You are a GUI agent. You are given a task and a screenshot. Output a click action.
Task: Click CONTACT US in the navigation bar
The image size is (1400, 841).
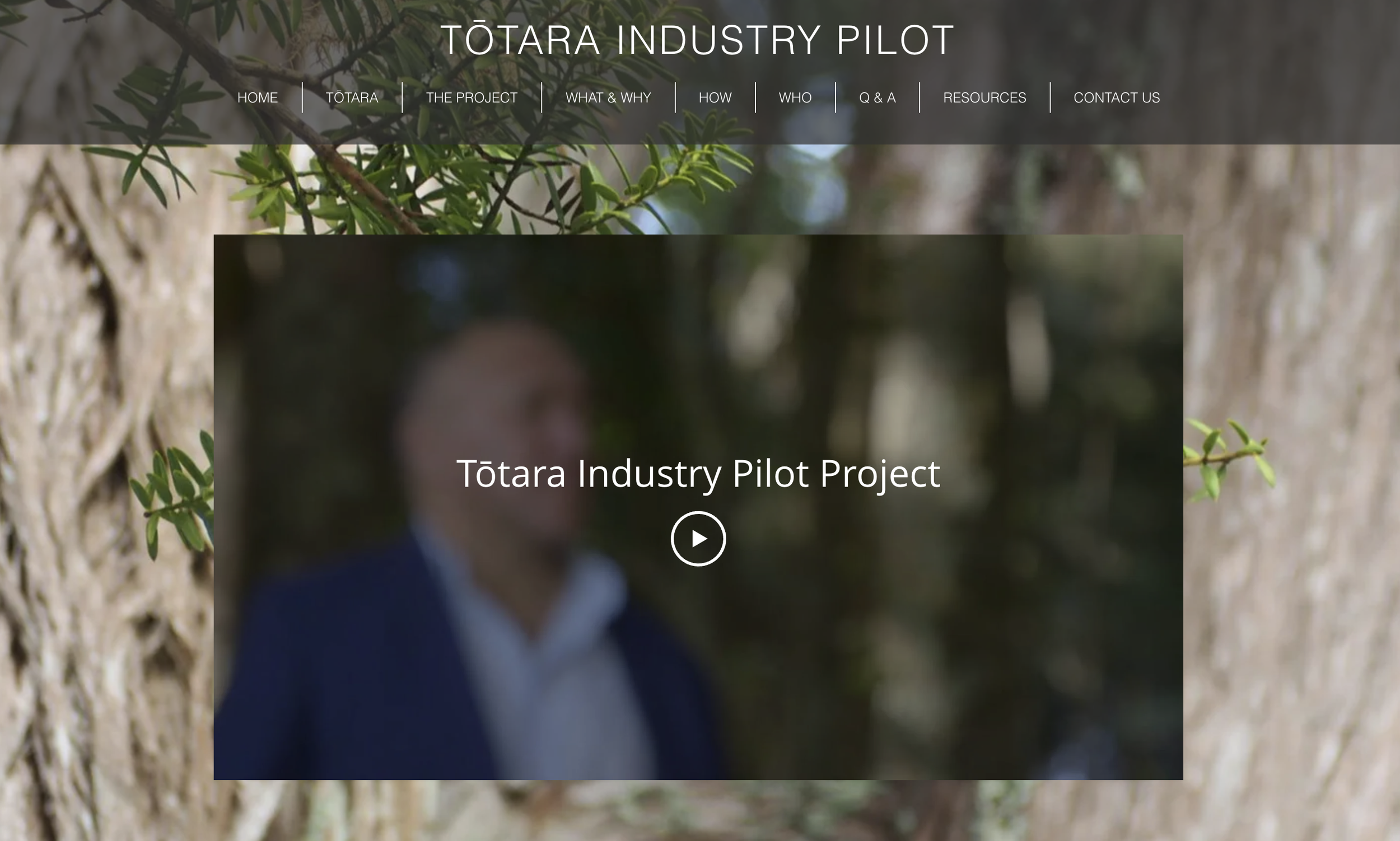1117,97
